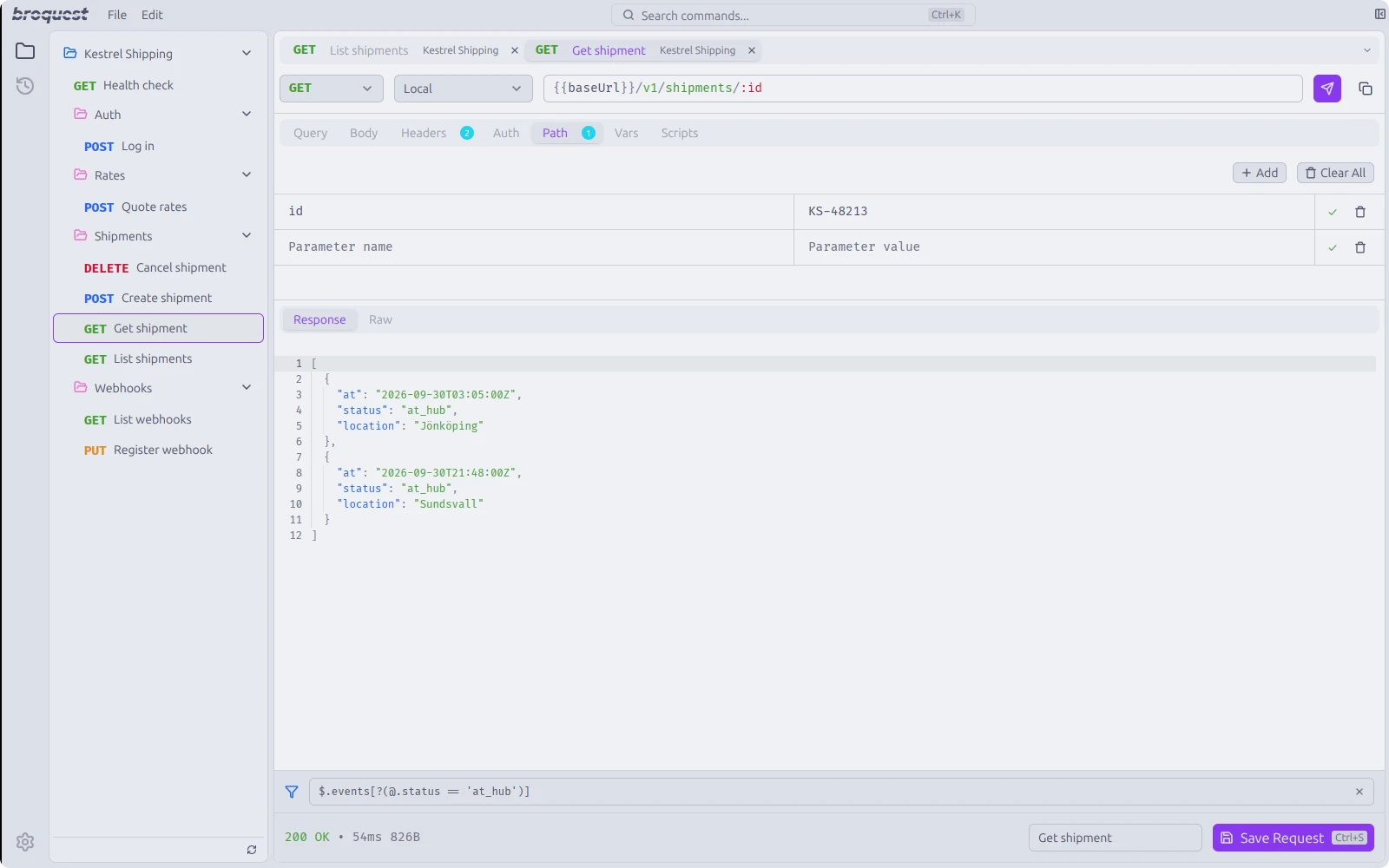Open the Edit menu
This screenshot has height=868, width=1389.
coord(152,15)
